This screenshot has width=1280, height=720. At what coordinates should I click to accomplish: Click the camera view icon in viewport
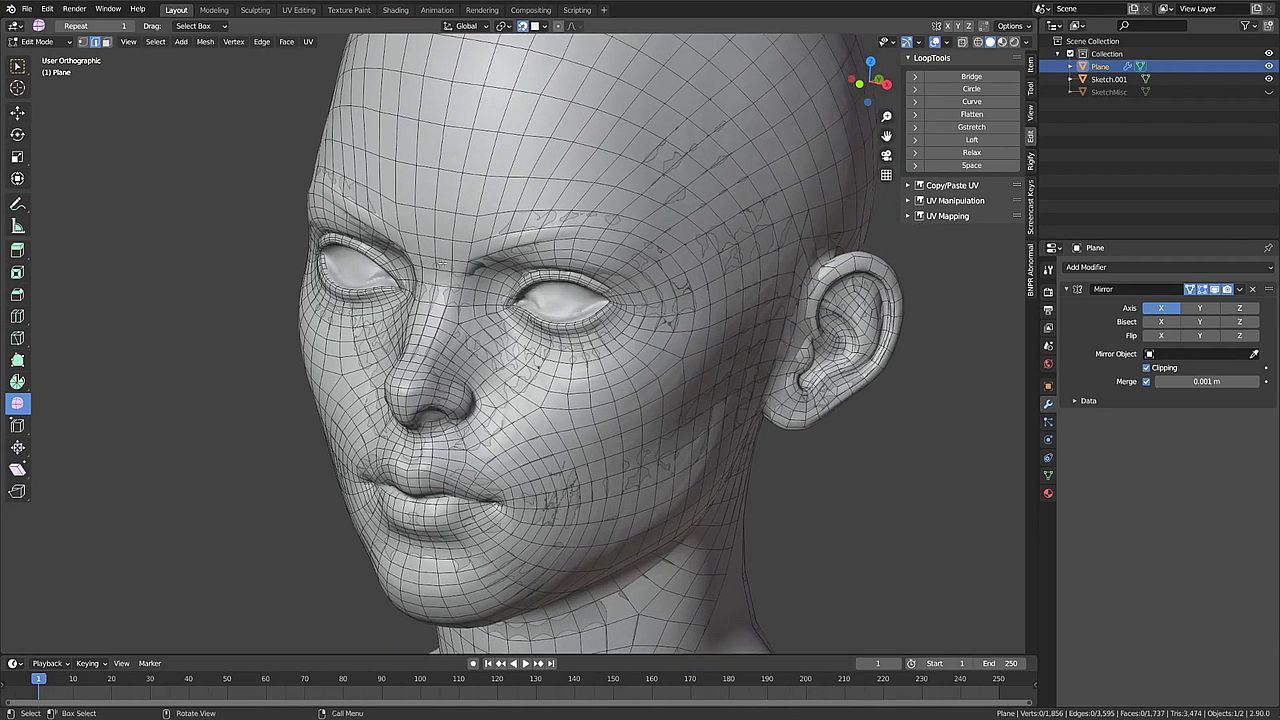tap(886, 155)
